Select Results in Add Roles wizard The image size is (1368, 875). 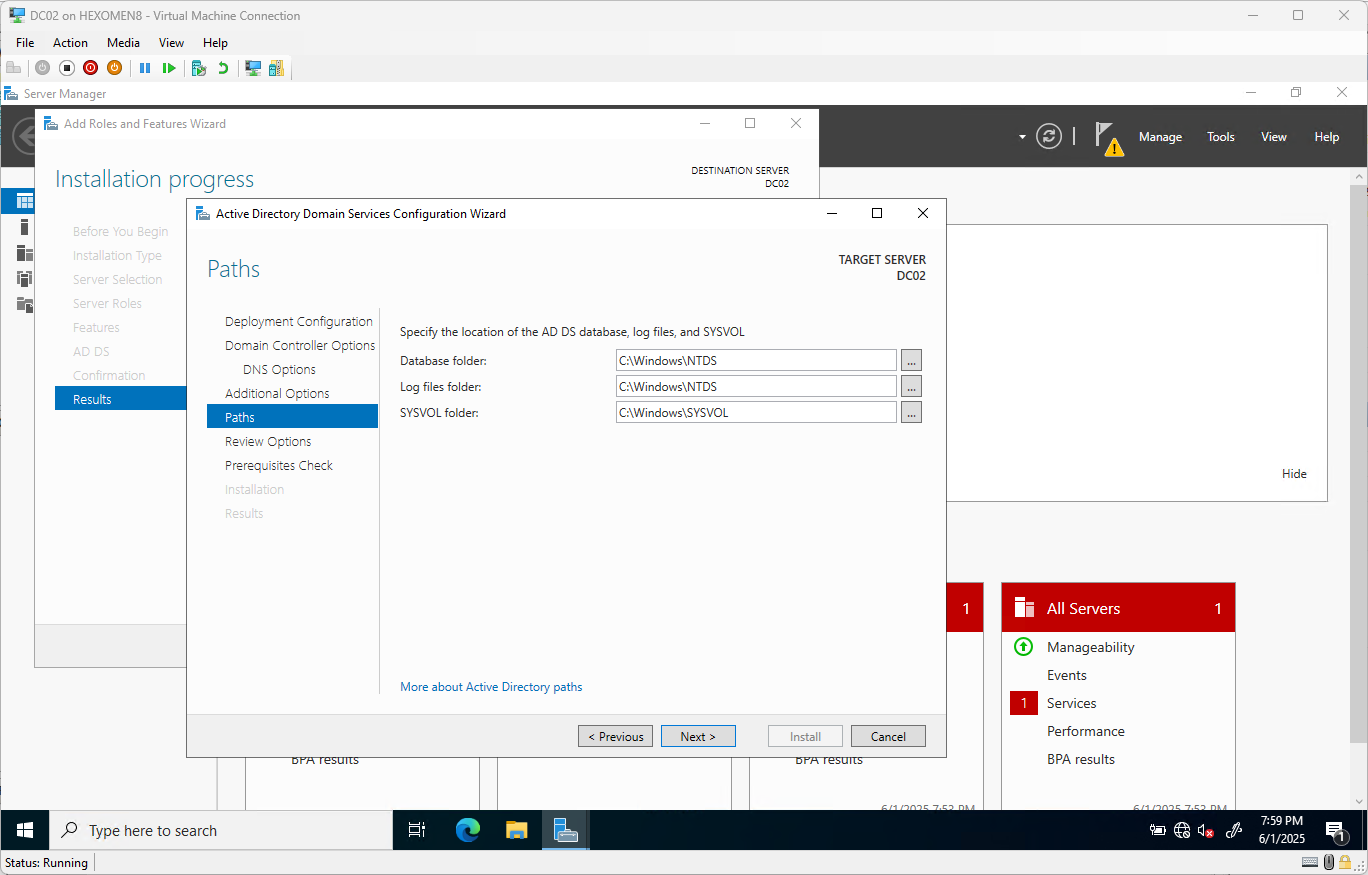point(121,399)
